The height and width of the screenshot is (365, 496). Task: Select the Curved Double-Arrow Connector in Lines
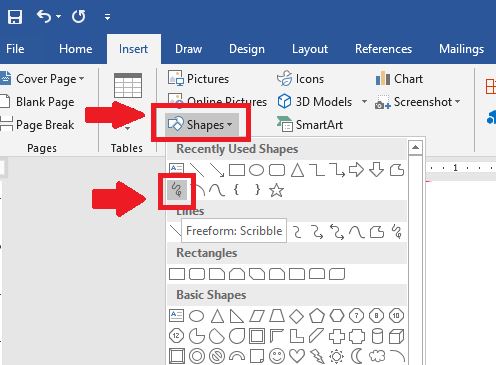[337, 232]
